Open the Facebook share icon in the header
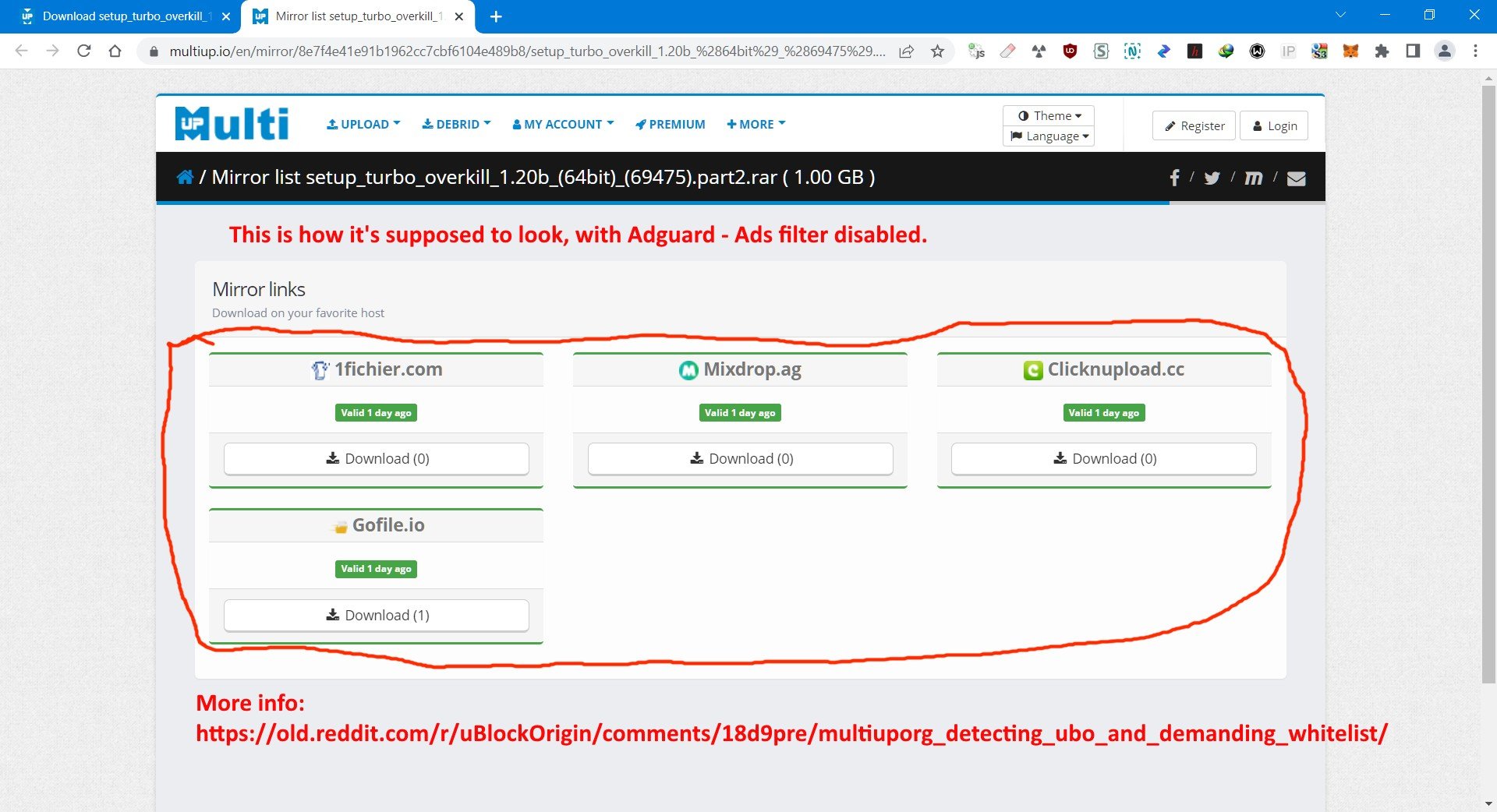 click(x=1174, y=177)
